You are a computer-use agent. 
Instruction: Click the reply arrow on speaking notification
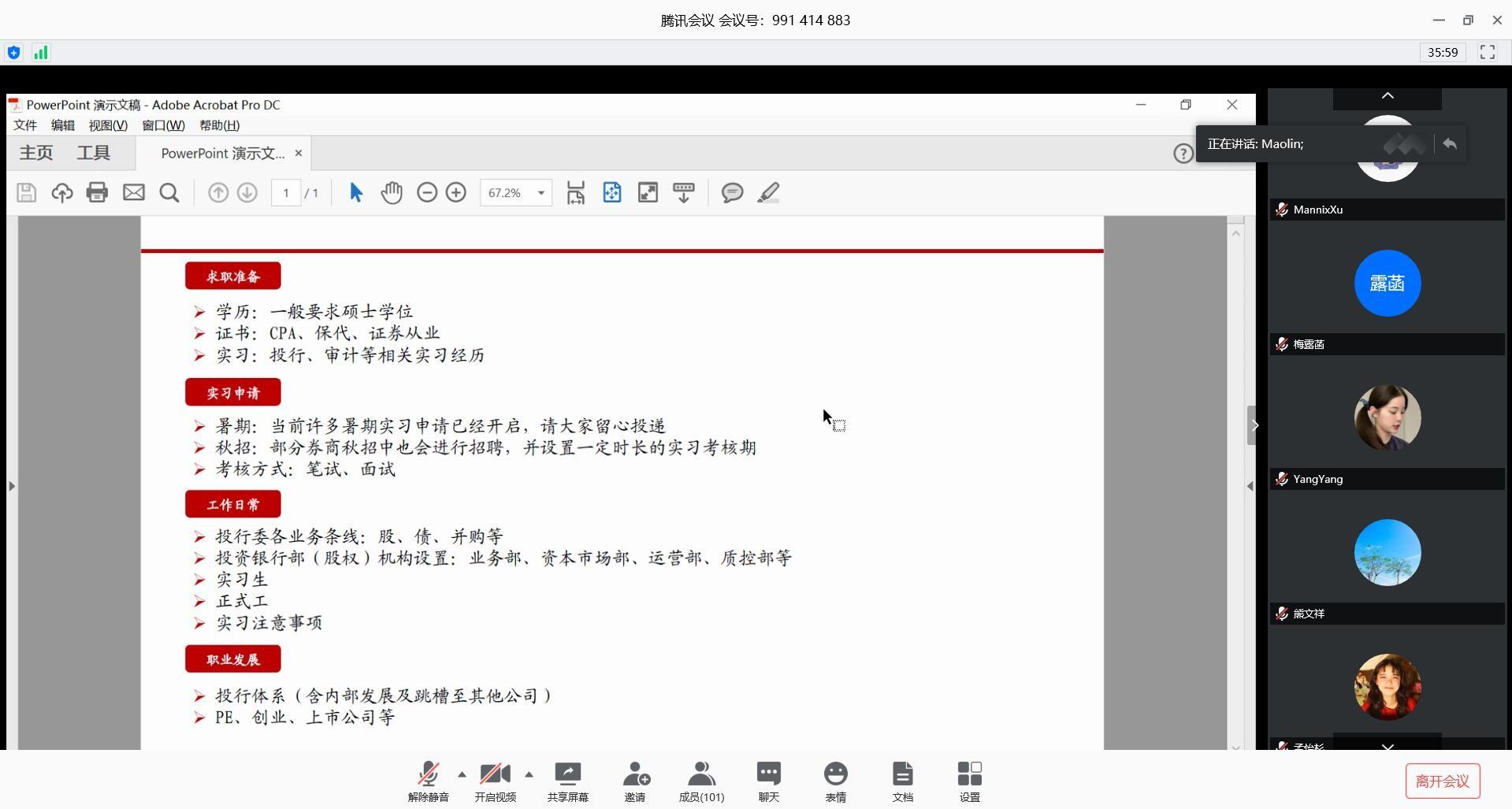[x=1450, y=144]
